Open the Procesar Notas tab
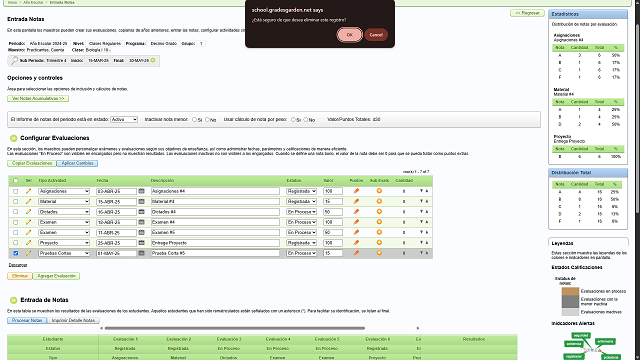This screenshot has width=640, height=360. point(27,320)
